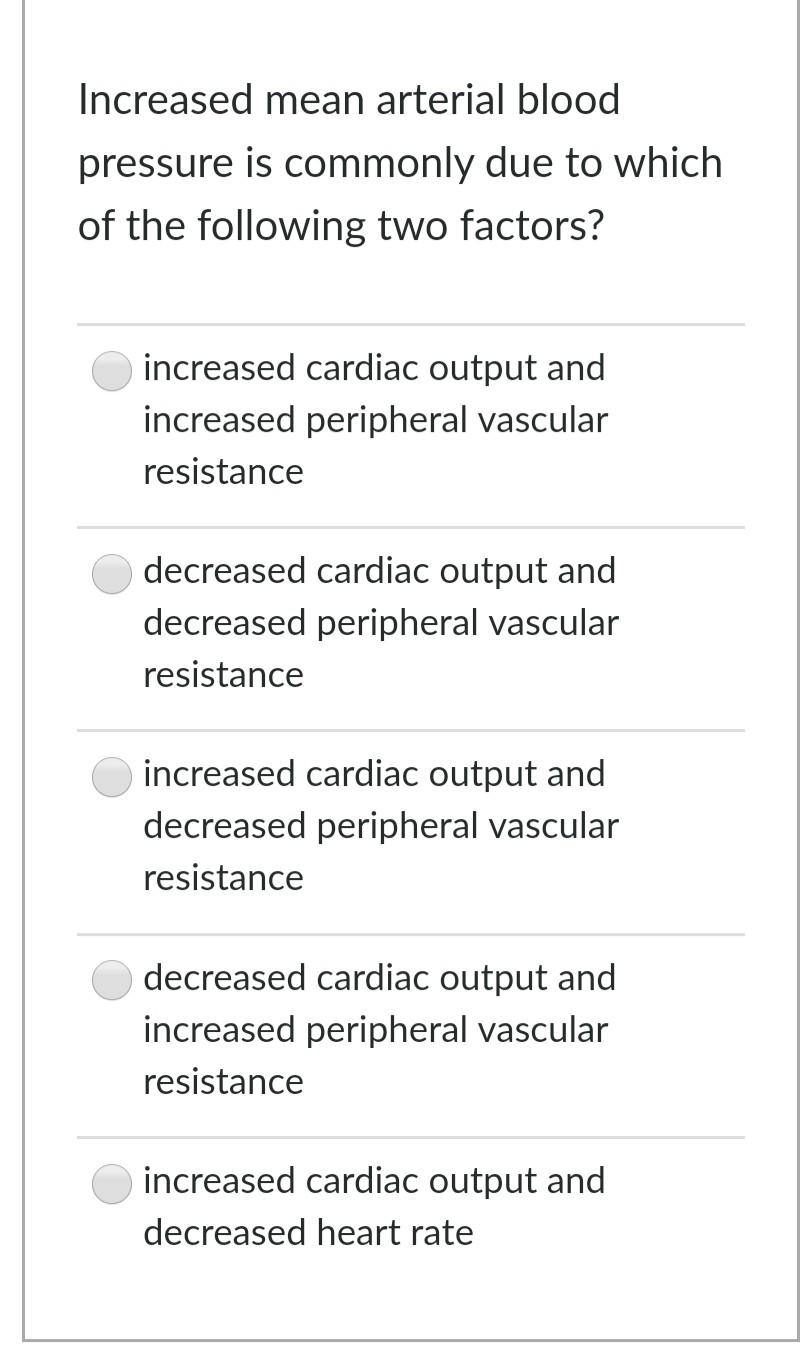Viewport: 800px width, 1349px height.
Task: Click the phrase increased peripheral vascular resistance
Action: [376, 419]
